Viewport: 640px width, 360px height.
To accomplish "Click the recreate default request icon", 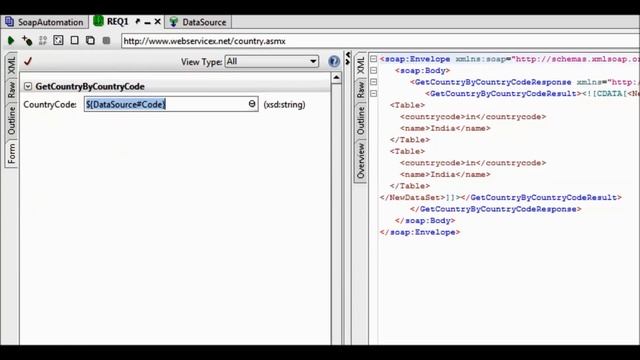I will 42,40.
